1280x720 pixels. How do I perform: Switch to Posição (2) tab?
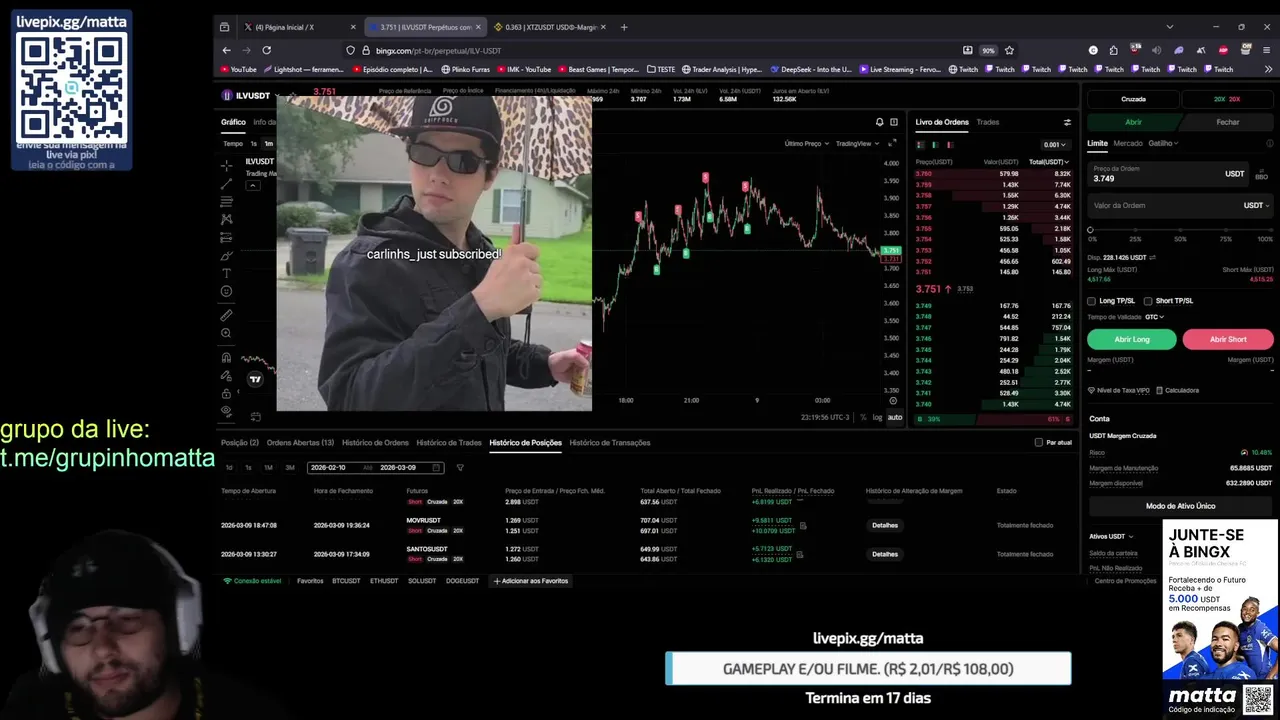[240, 442]
